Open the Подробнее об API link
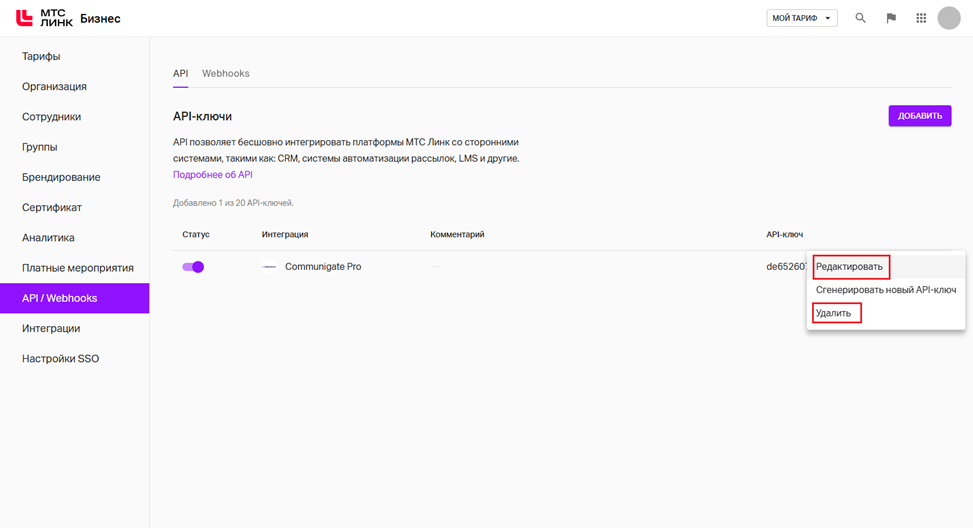Screen dimensions: 973x528 point(212,174)
